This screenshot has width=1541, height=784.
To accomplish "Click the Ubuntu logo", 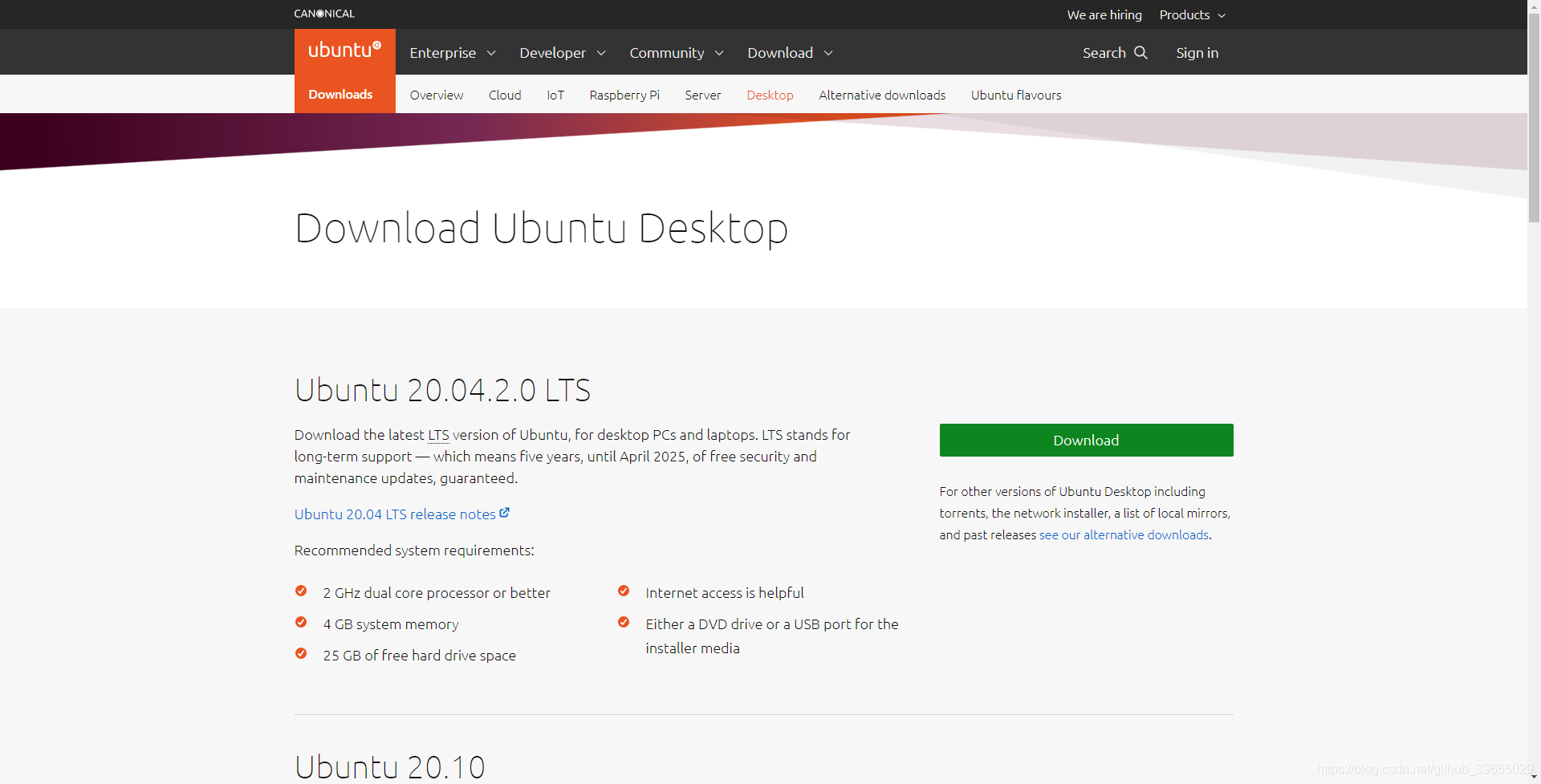I will pyautogui.click(x=345, y=51).
